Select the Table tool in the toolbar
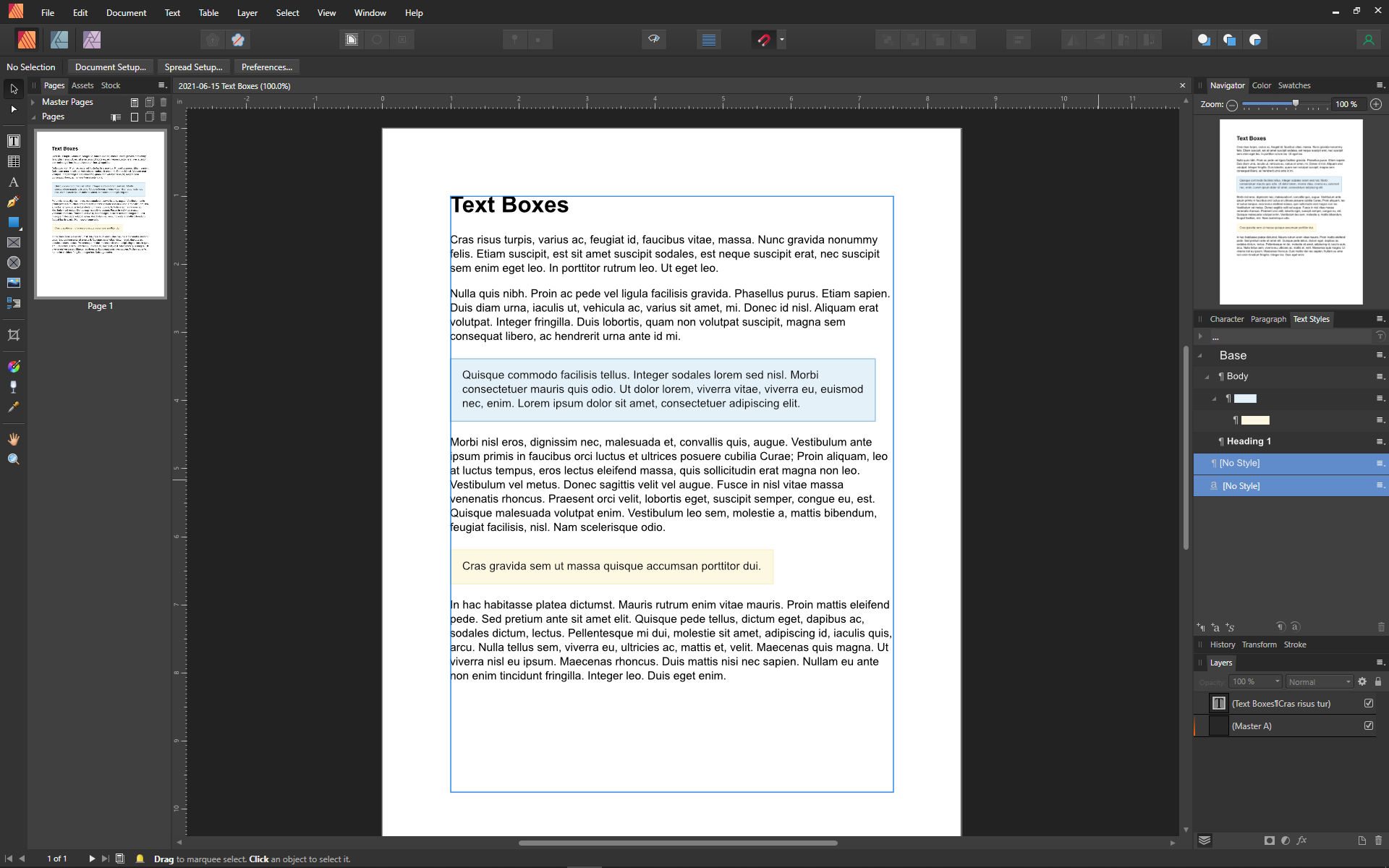1389x868 pixels. [x=14, y=161]
